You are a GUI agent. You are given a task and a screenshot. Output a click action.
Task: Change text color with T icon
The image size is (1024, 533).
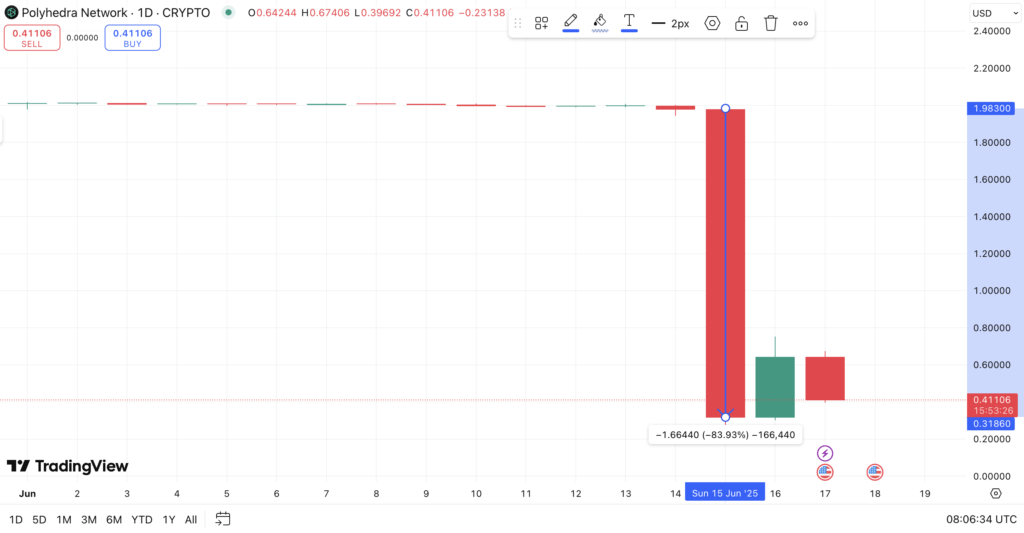click(629, 23)
